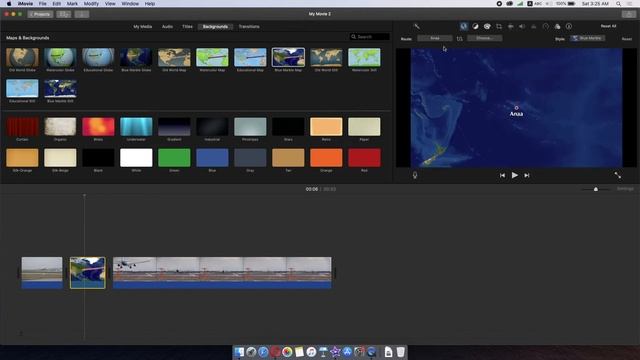Open the Modify menu
Viewport: 640px width, 360px height.
[91, 4]
